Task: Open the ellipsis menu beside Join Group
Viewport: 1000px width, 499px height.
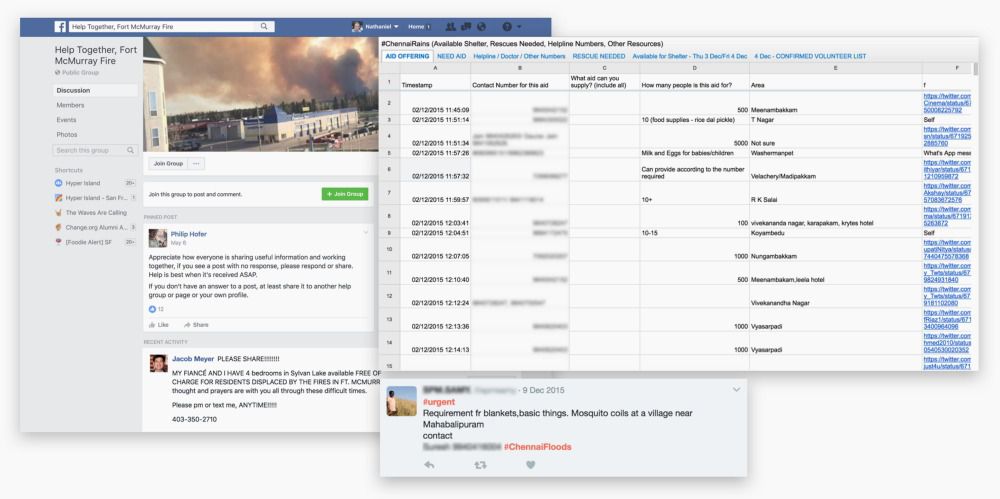Action: pos(196,163)
